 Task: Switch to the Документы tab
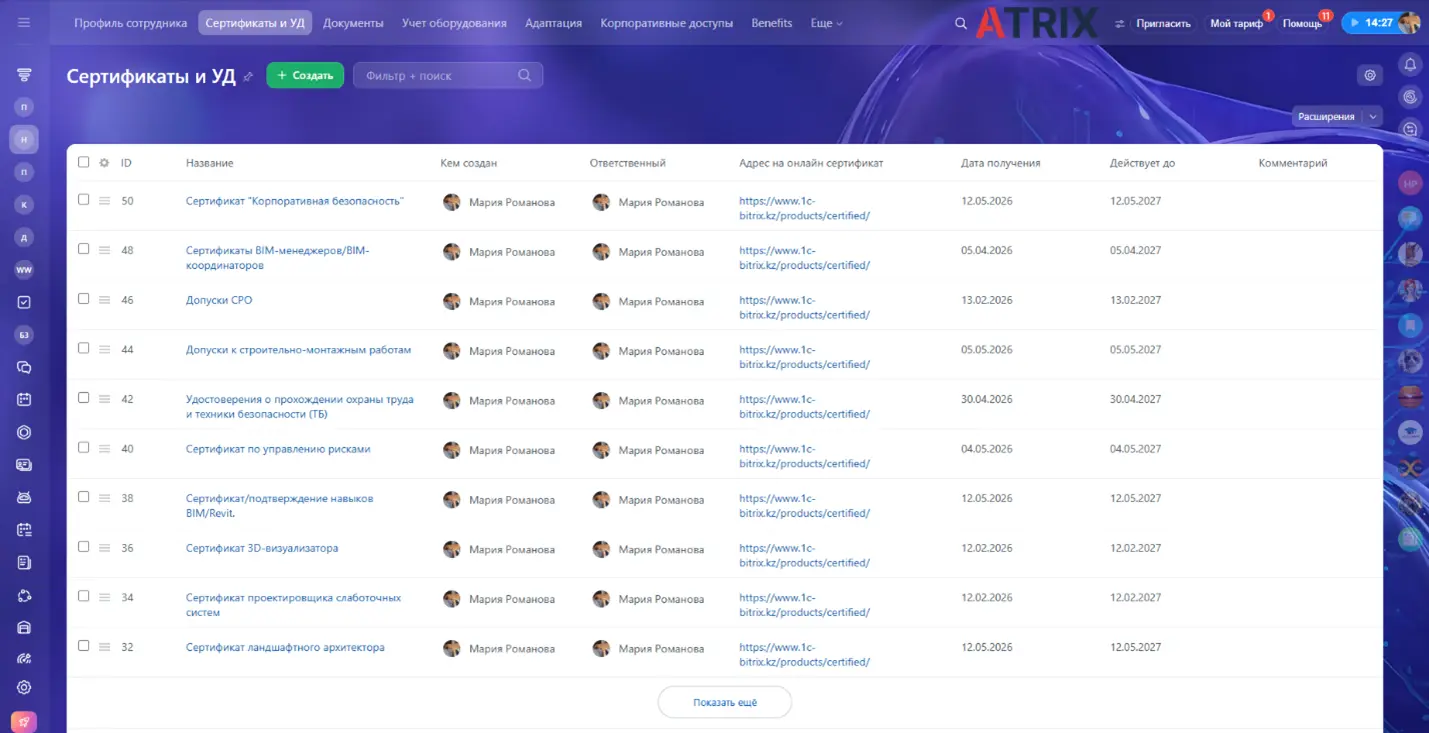(353, 23)
